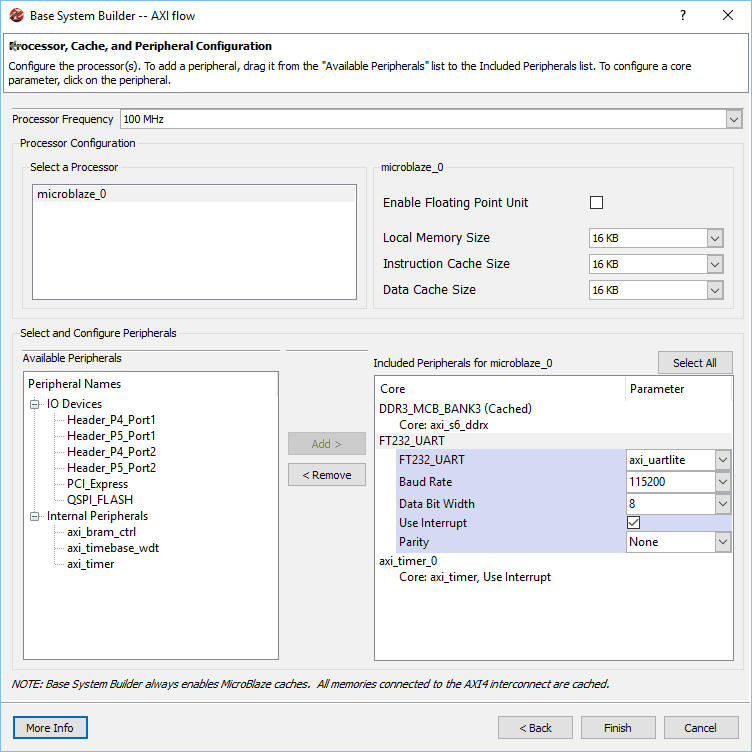Viewport: 752px width, 752px height.
Task: Click the Finish button
Action: coord(618,727)
